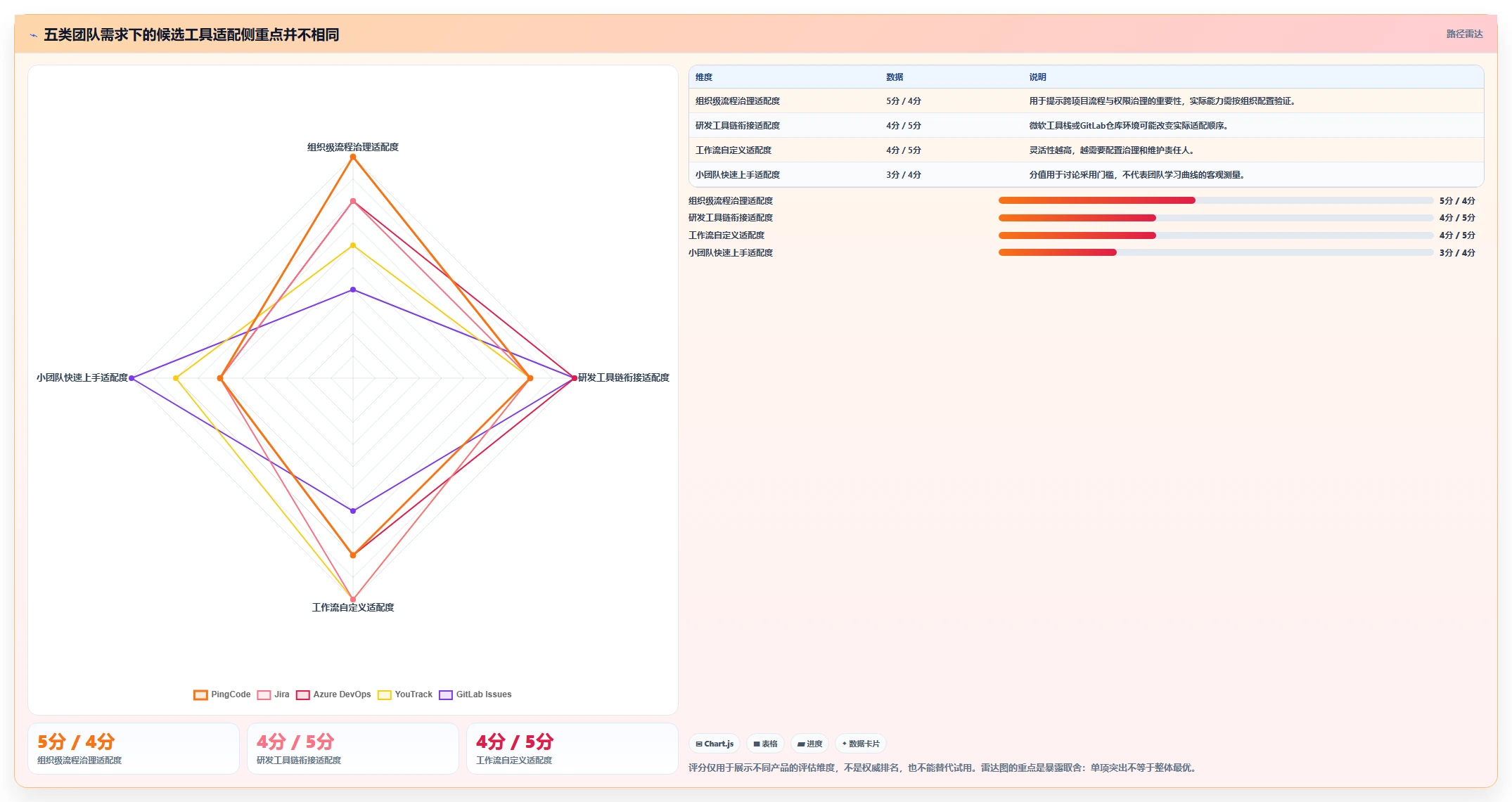Click the orange 5分 / 4分 data card
The width and height of the screenshot is (1512, 802).
[134, 749]
